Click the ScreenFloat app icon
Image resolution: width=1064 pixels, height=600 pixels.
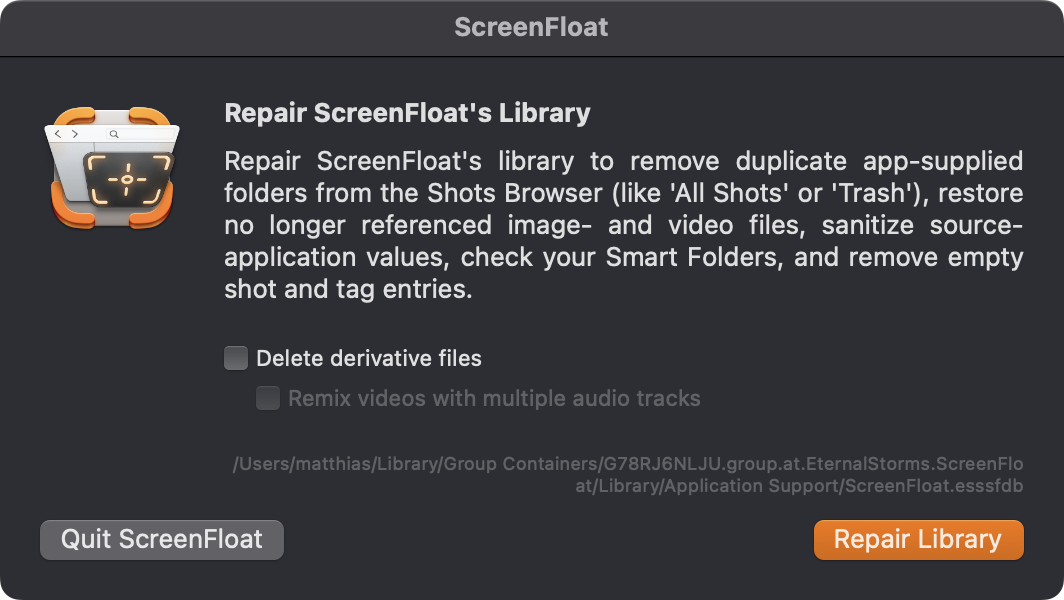point(112,168)
